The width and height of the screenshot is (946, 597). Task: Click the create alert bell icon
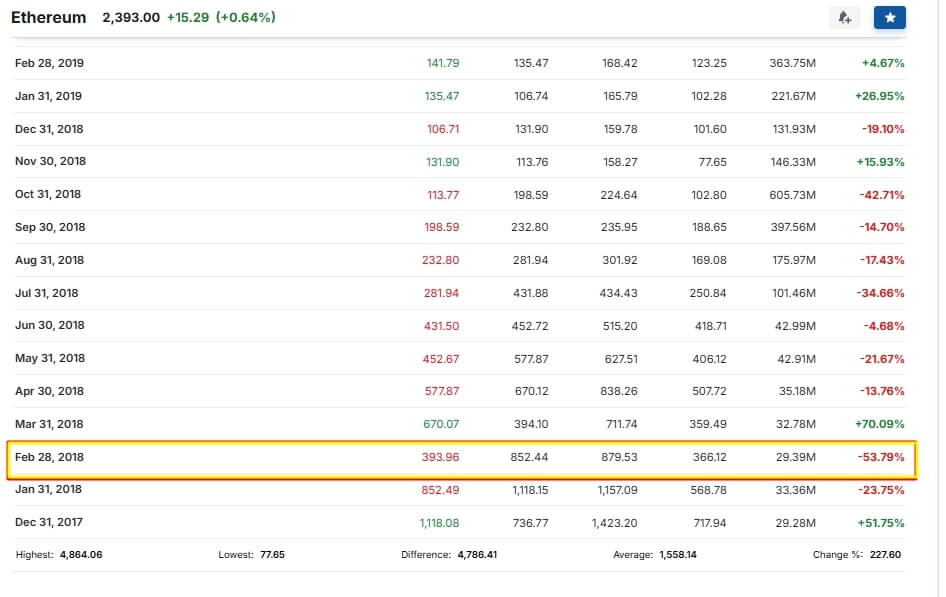click(845, 17)
